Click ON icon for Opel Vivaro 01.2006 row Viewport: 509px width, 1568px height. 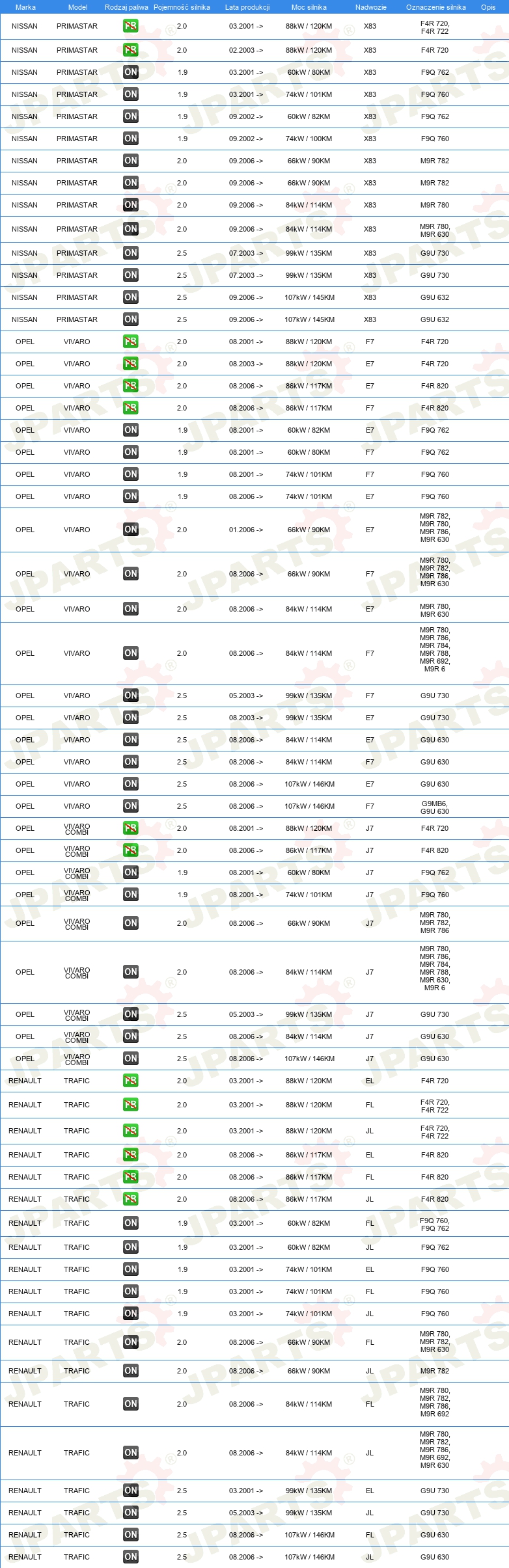pos(131,530)
